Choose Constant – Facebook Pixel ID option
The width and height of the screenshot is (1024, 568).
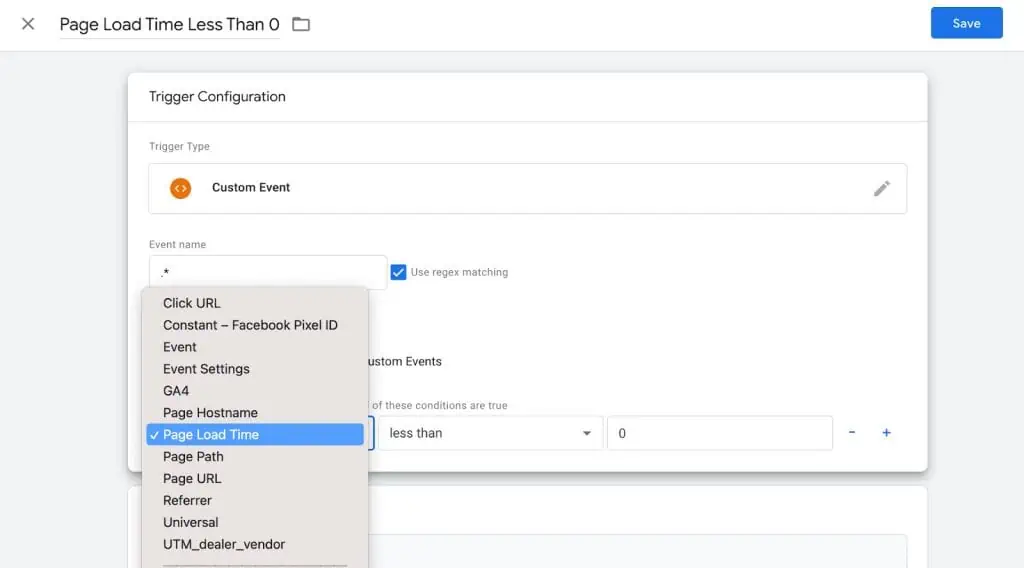point(250,325)
